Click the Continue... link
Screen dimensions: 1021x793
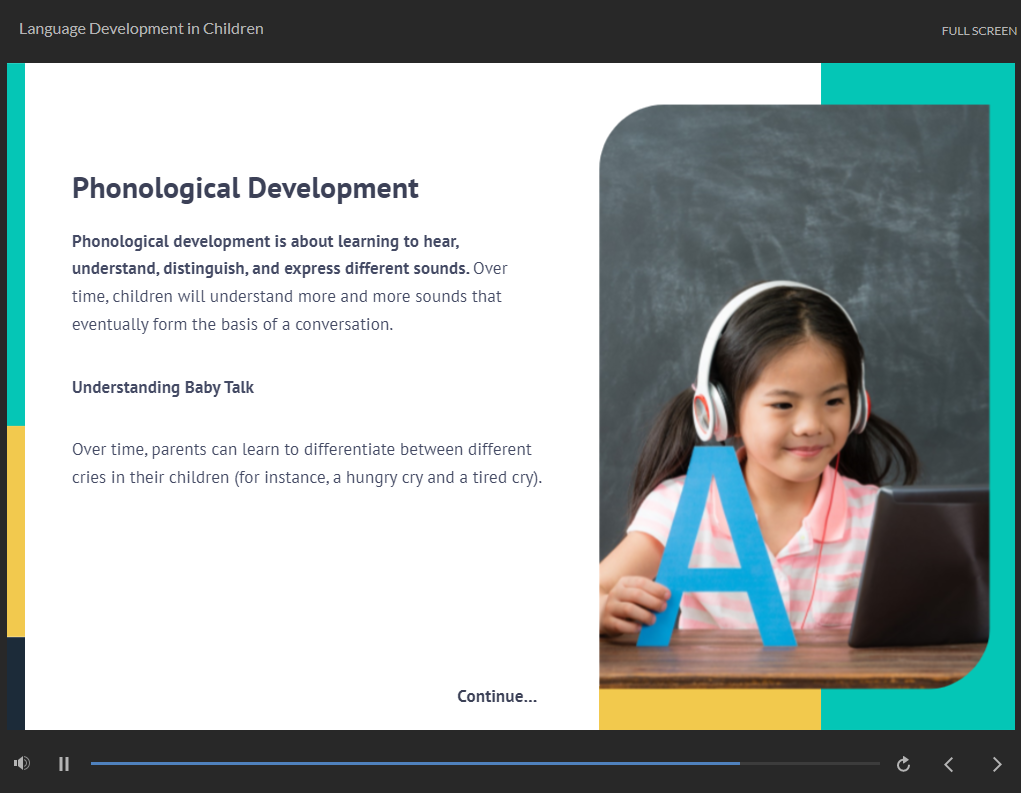(496, 696)
